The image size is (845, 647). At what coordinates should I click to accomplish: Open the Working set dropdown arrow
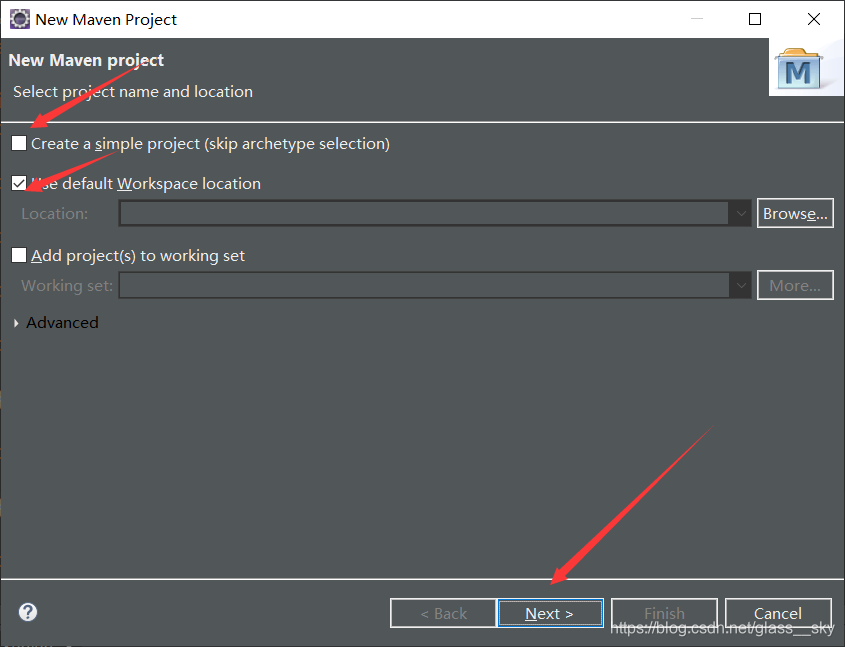click(x=741, y=285)
